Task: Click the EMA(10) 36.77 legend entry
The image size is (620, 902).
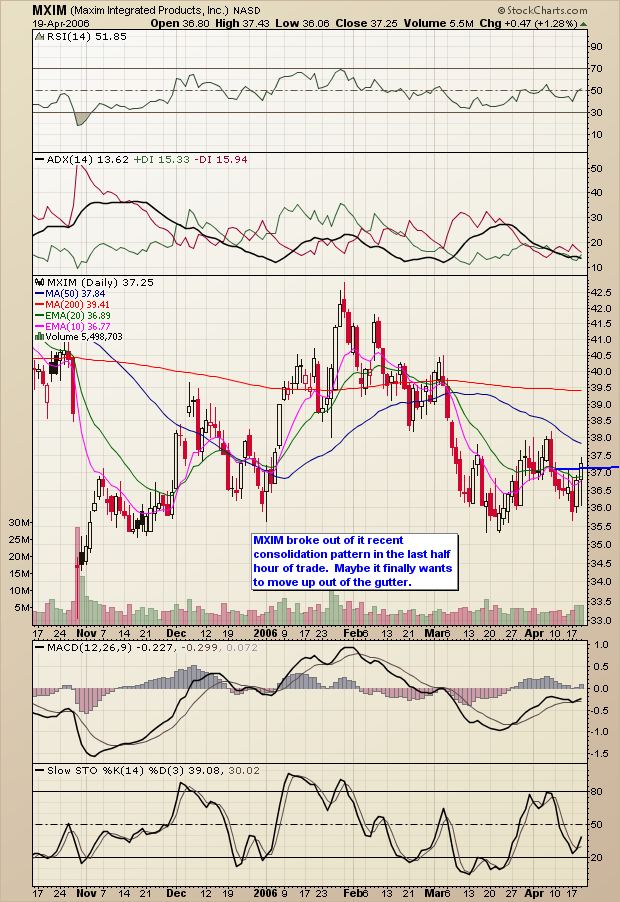Action: point(72,326)
